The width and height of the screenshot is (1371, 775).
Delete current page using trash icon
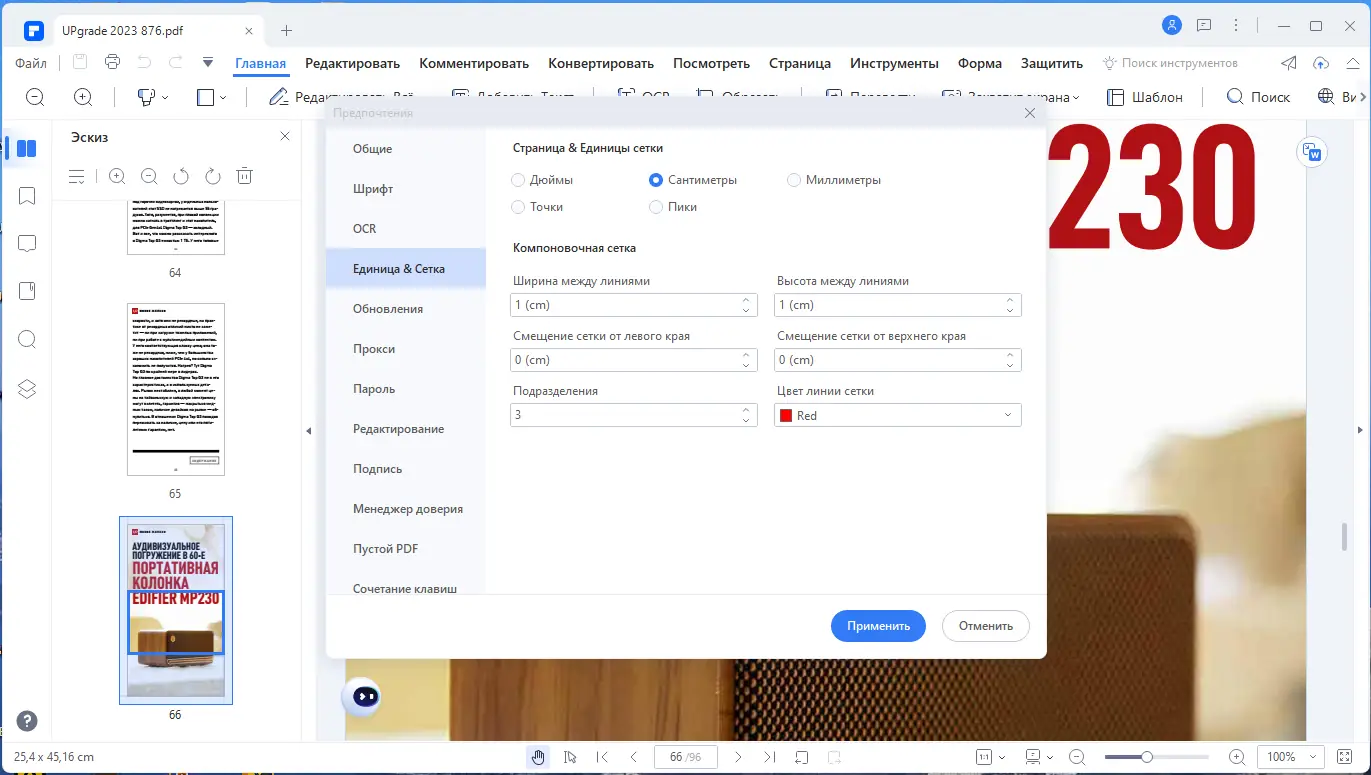pos(243,176)
